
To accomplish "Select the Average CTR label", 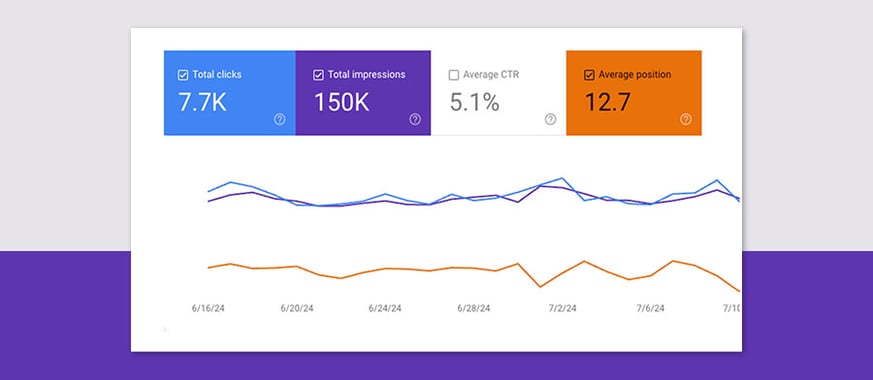I will coord(491,75).
